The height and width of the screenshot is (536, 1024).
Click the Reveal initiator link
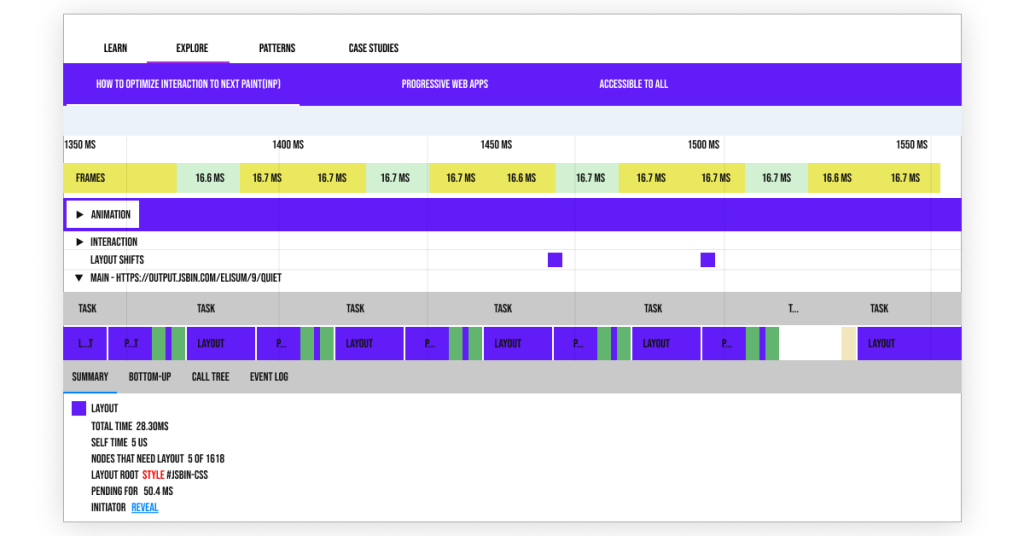point(145,508)
